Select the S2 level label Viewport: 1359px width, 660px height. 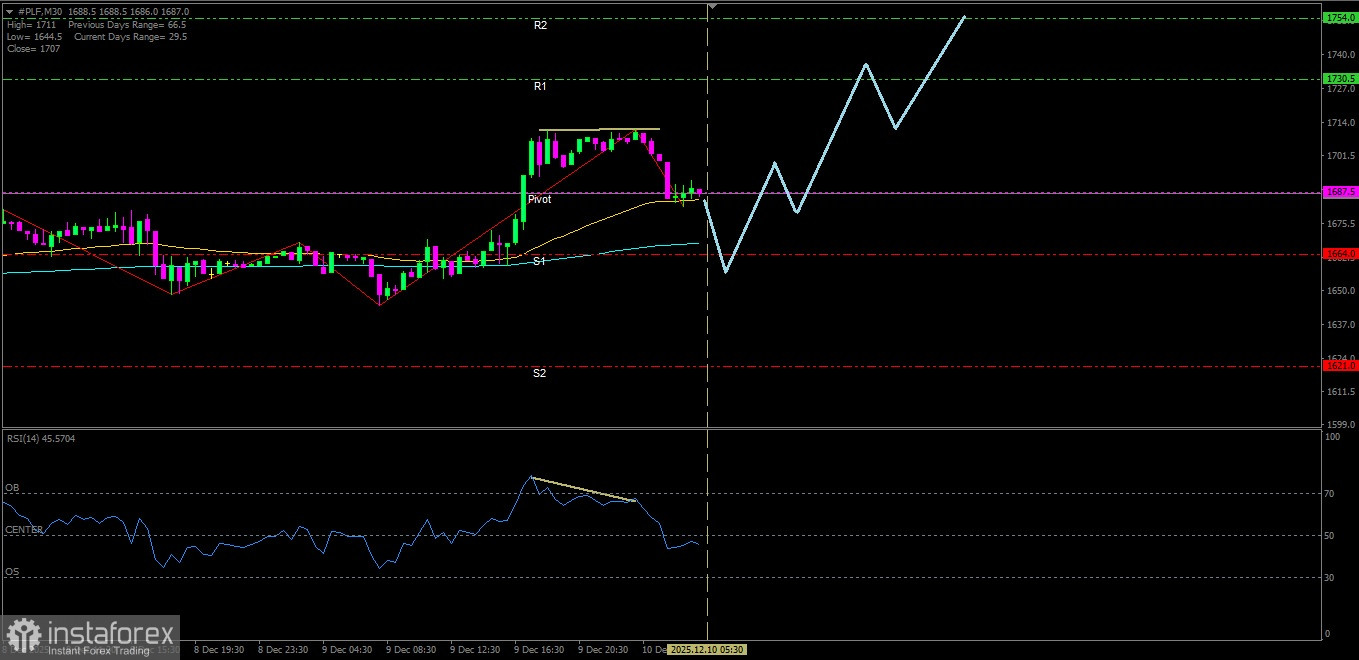click(x=539, y=373)
